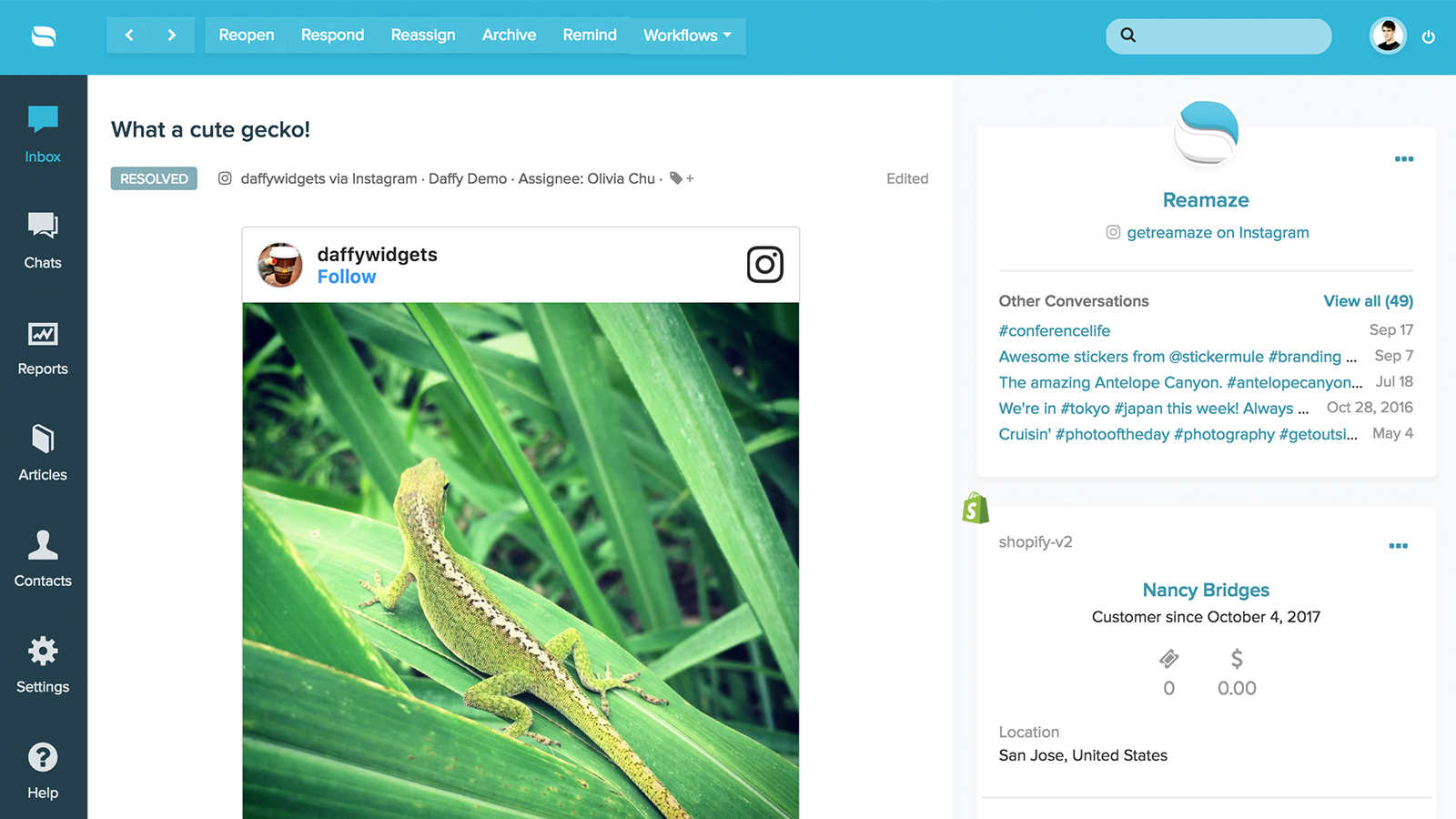The height and width of the screenshot is (819, 1456).
Task: Open the Settings gear
Action: click(x=43, y=665)
